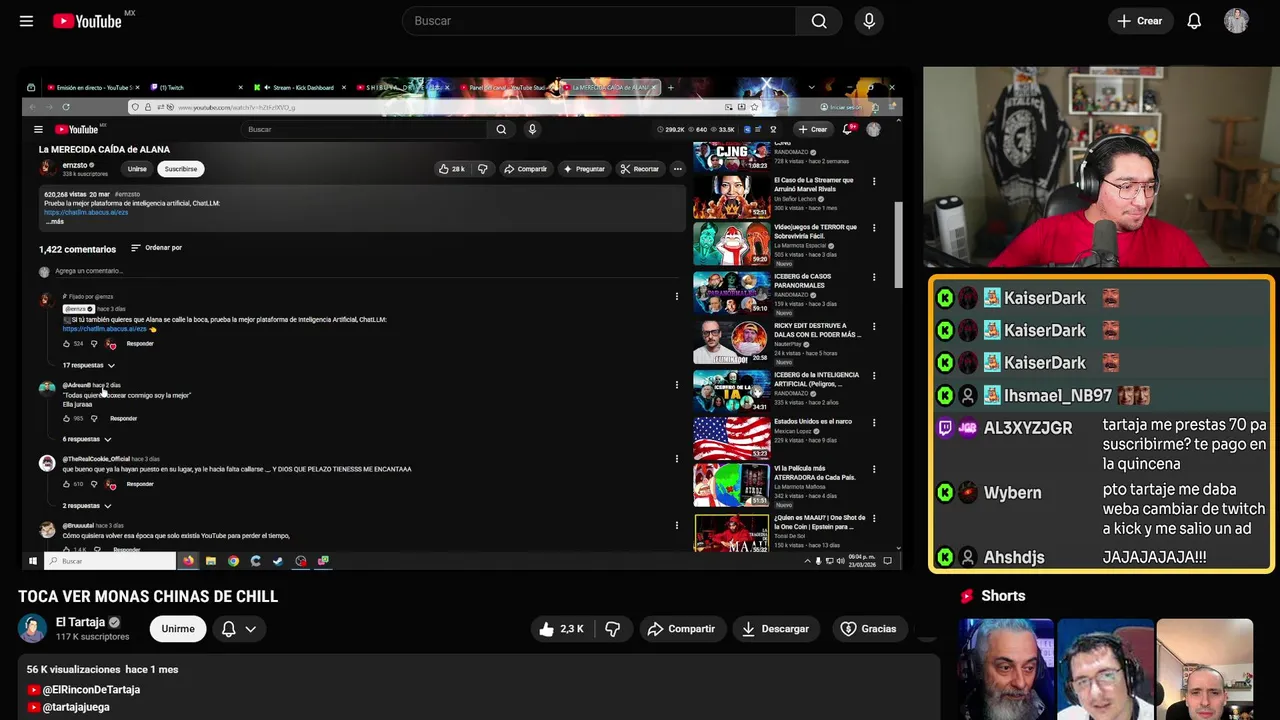Like the video showing 2,3 K
Image resolution: width=1280 pixels, height=720 pixels.
pos(560,629)
